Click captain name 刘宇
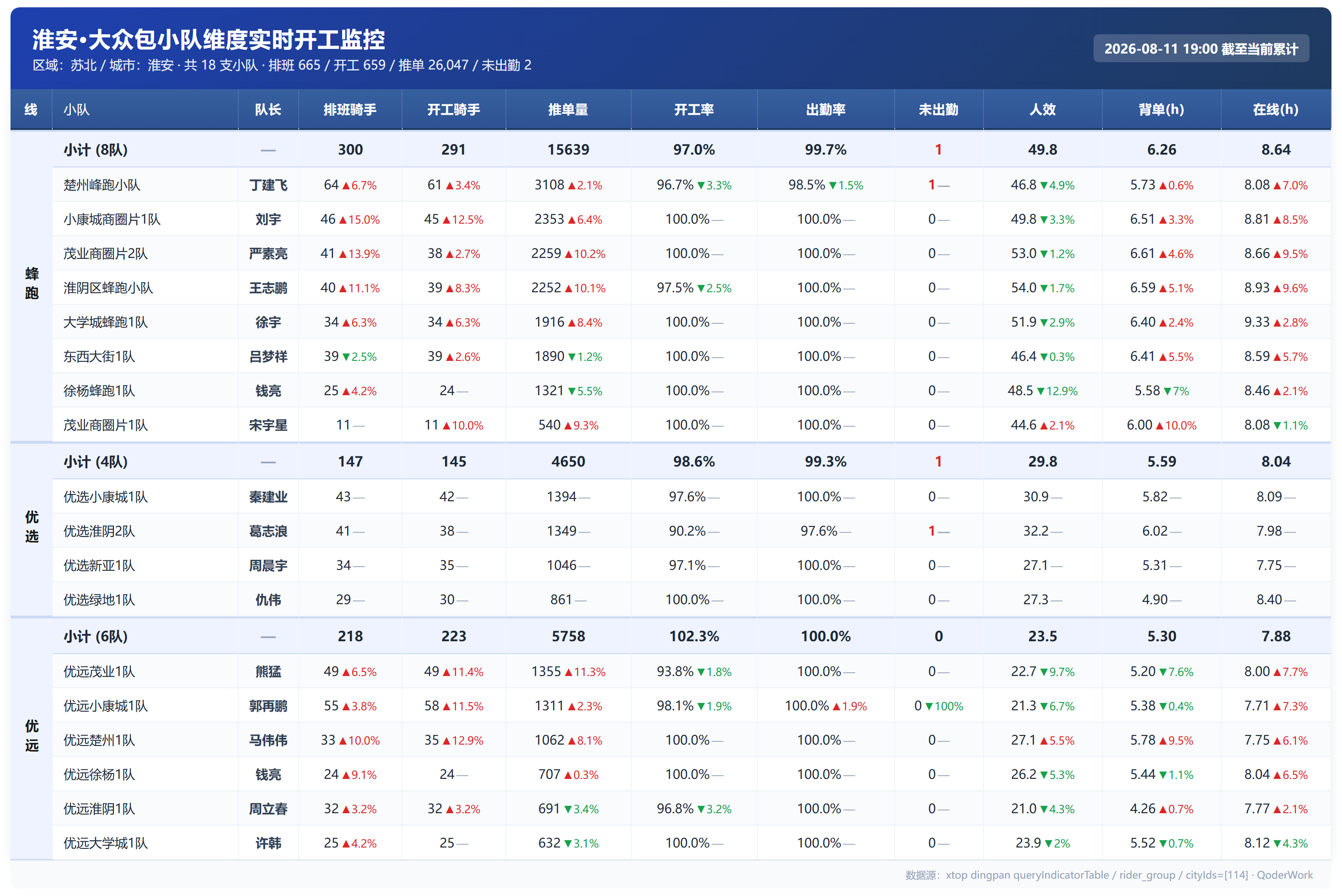Viewport: 1342px width, 896px height. tap(268, 220)
